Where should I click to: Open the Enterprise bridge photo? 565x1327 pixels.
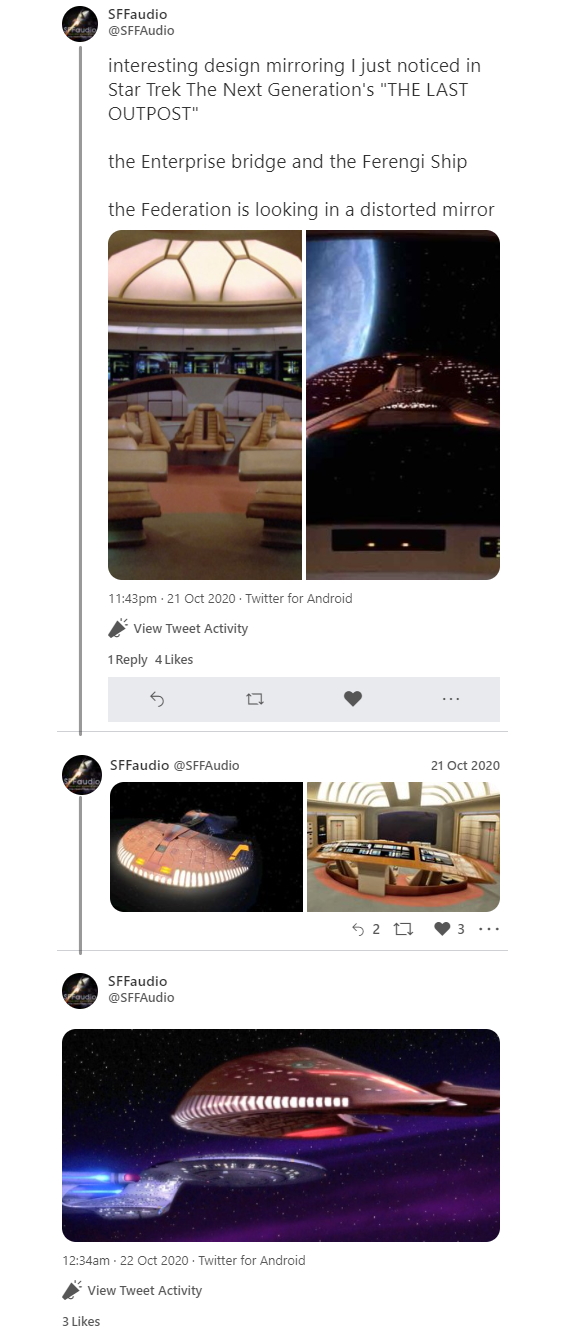coord(205,405)
